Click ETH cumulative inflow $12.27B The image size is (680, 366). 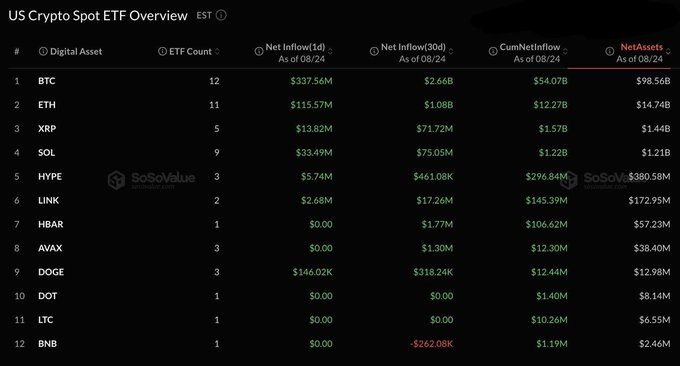tap(550, 105)
